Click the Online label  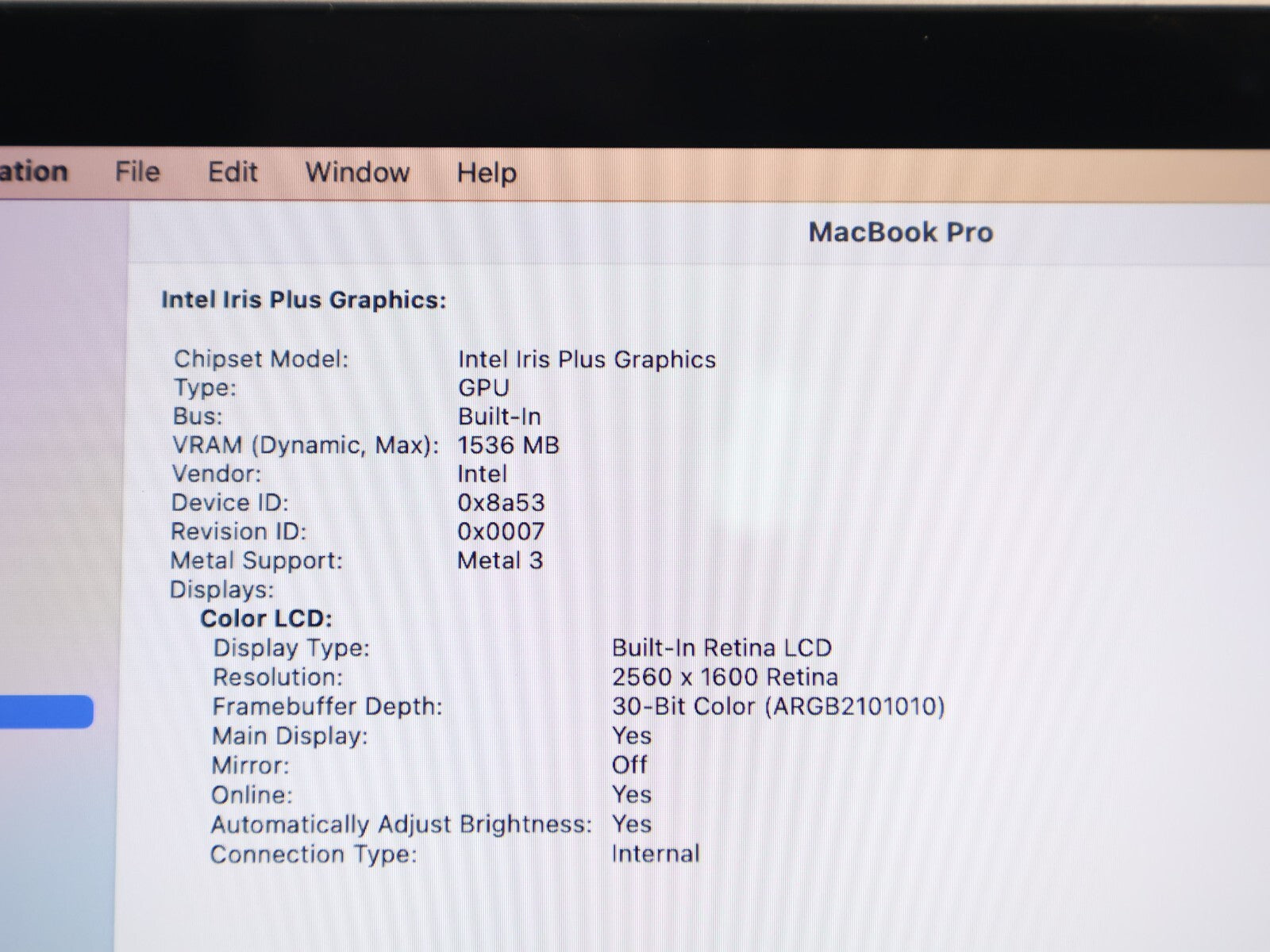252,795
